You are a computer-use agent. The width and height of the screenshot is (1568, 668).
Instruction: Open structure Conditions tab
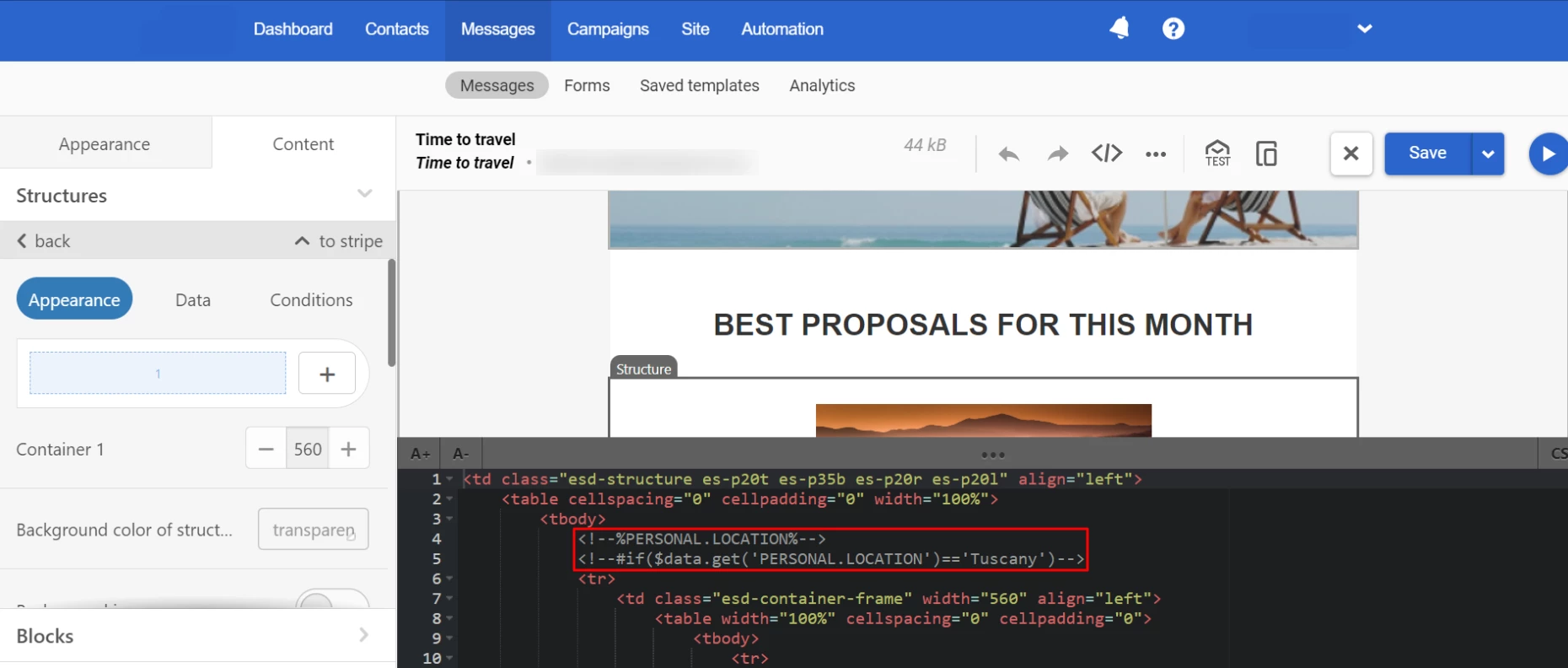point(311,300)
